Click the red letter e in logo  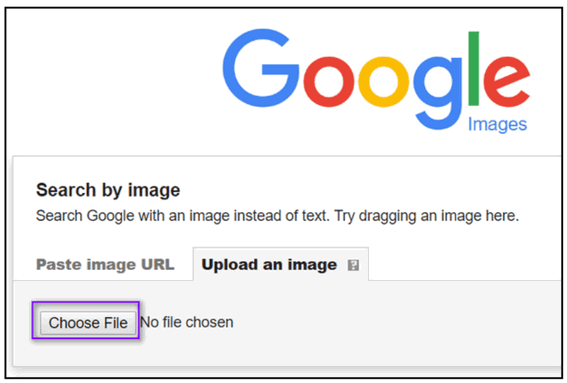[507, 82]
